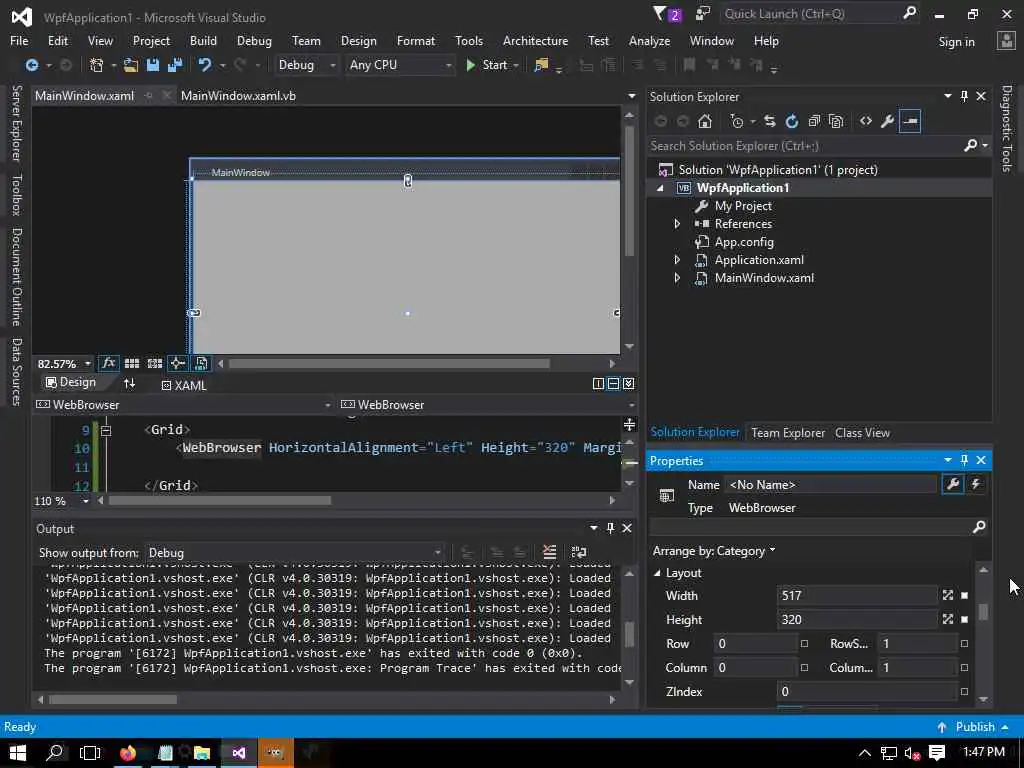
Task: Click the feedback icon beside Quick Launch
Action: (x=703, y=14)
